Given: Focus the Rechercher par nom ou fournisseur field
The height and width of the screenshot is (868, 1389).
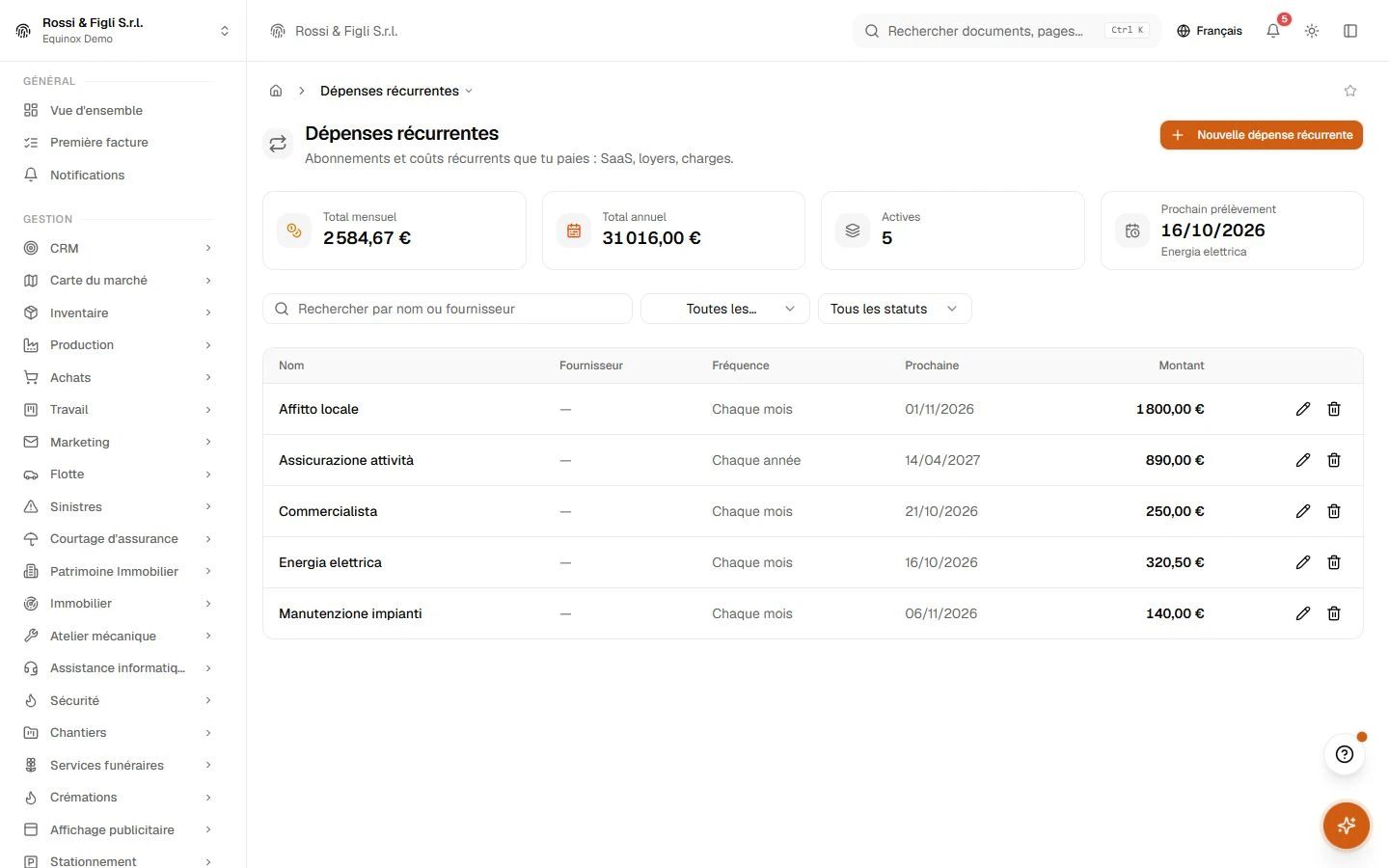Looking at the screenshot, I should tap(448, 309).
